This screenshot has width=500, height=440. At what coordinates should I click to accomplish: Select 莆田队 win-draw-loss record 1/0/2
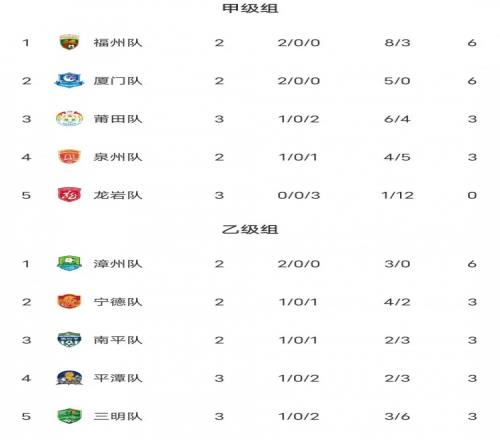click(x=299, y=119)
